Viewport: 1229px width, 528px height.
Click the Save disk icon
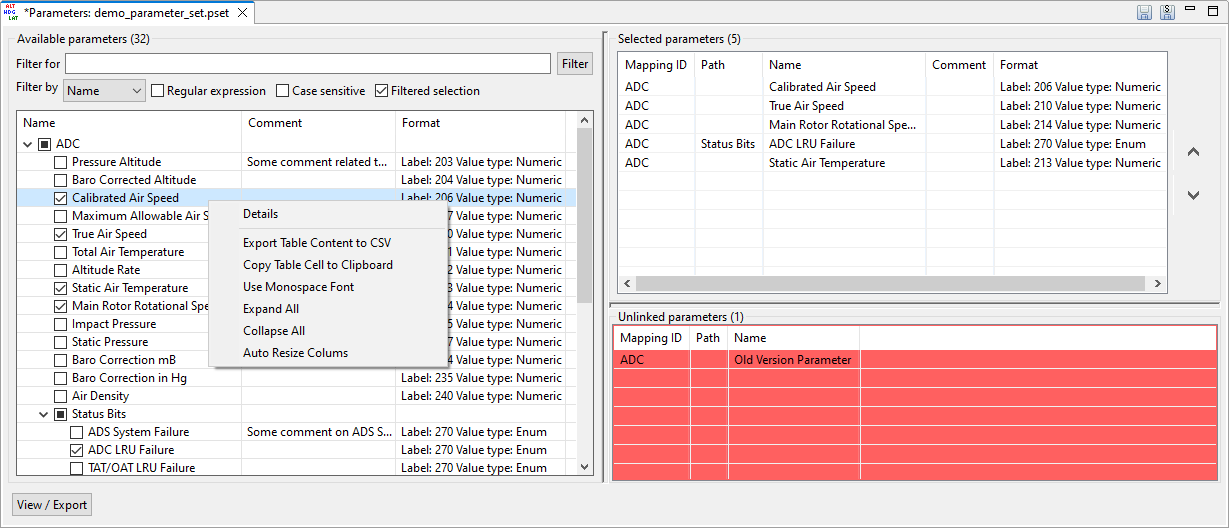click(x=1144, y=12)
